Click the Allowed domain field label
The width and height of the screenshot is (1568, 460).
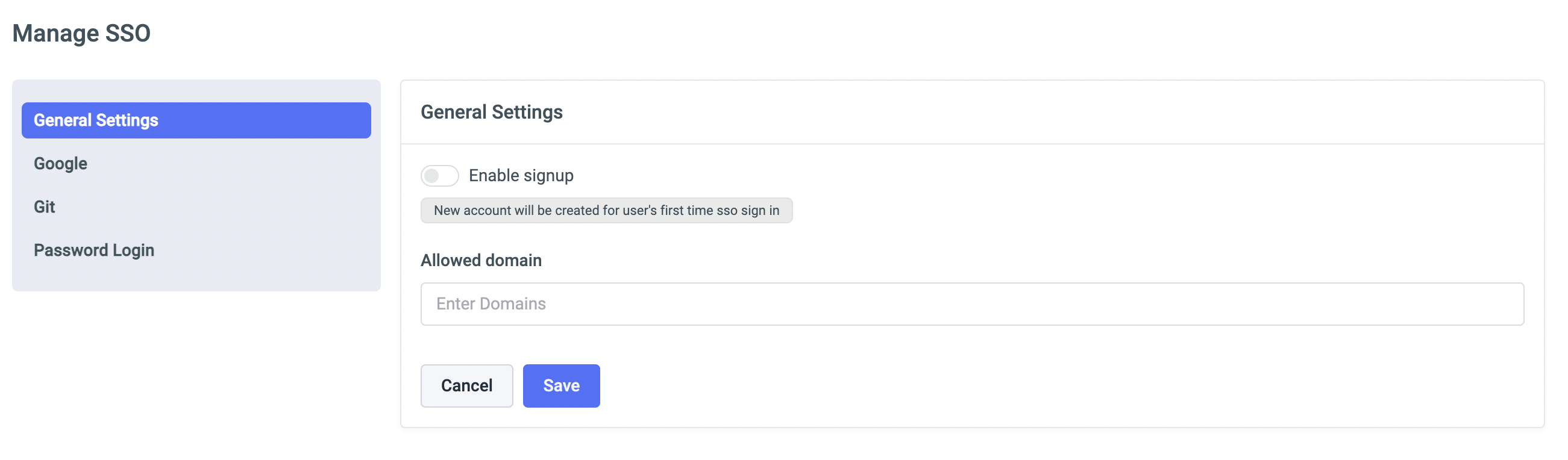(481, 261)
